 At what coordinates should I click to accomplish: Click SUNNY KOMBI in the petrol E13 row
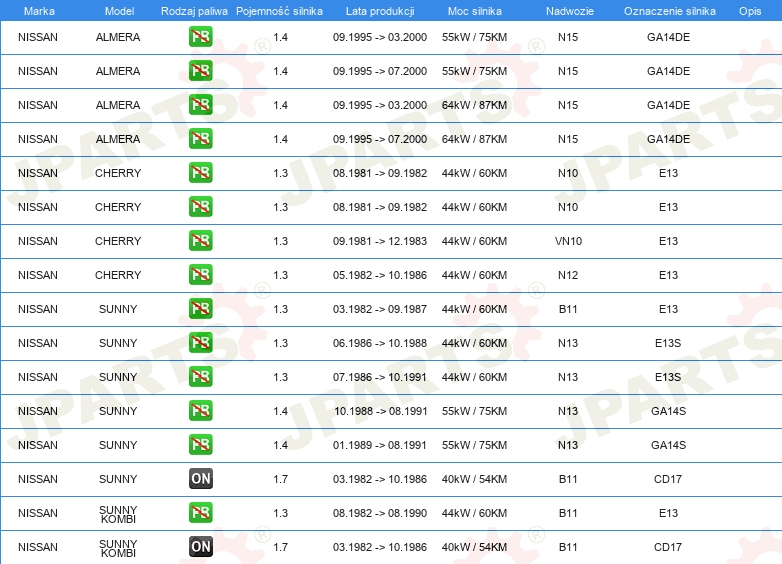(x=118, y=514)
